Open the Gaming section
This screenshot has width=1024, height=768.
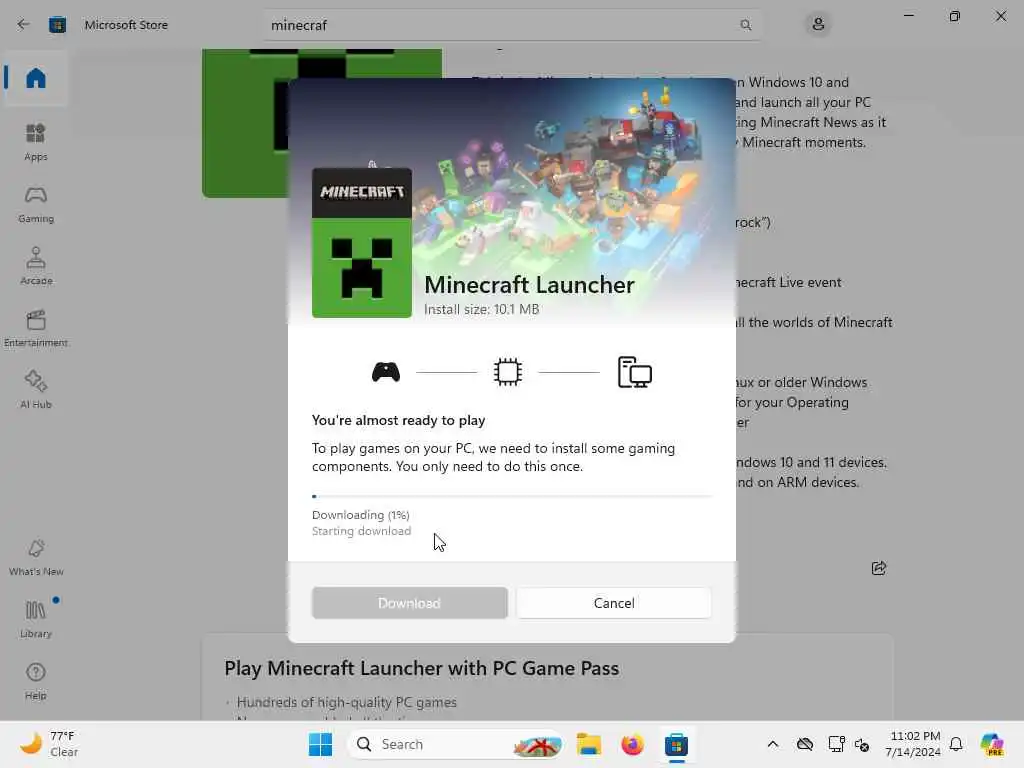click(36, 204)
